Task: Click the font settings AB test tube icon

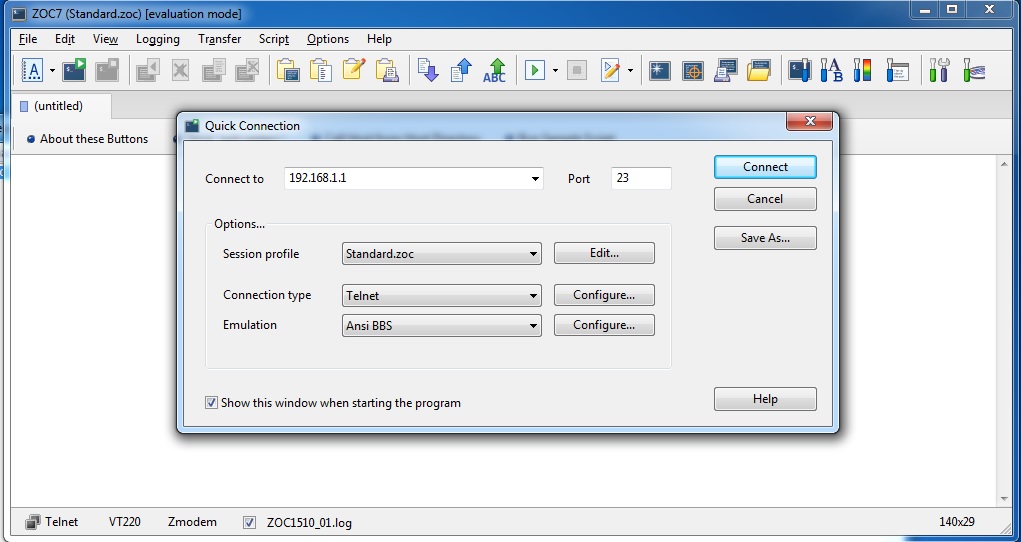Action: [832, 70]
